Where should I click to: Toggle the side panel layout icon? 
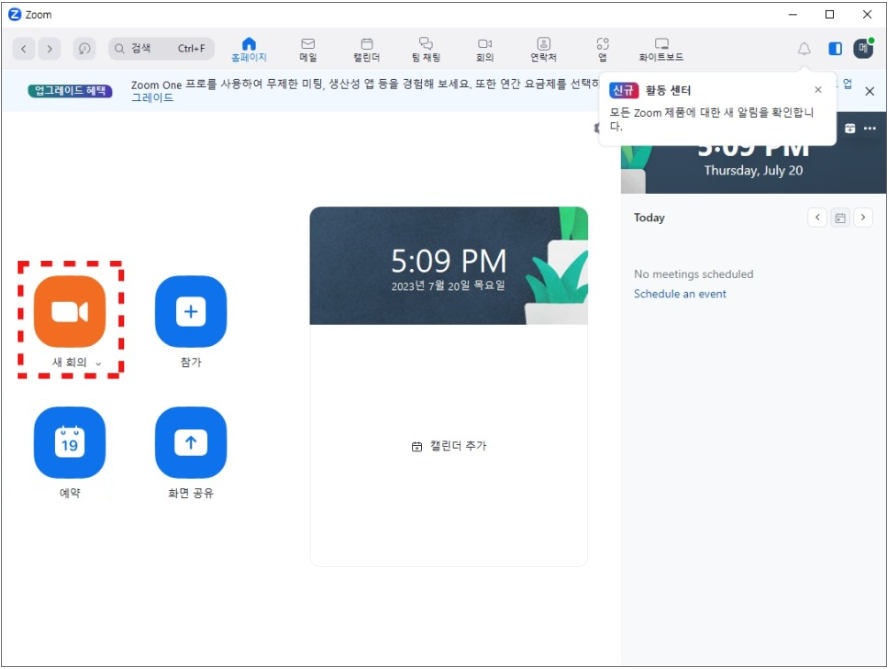pos(835,49)
